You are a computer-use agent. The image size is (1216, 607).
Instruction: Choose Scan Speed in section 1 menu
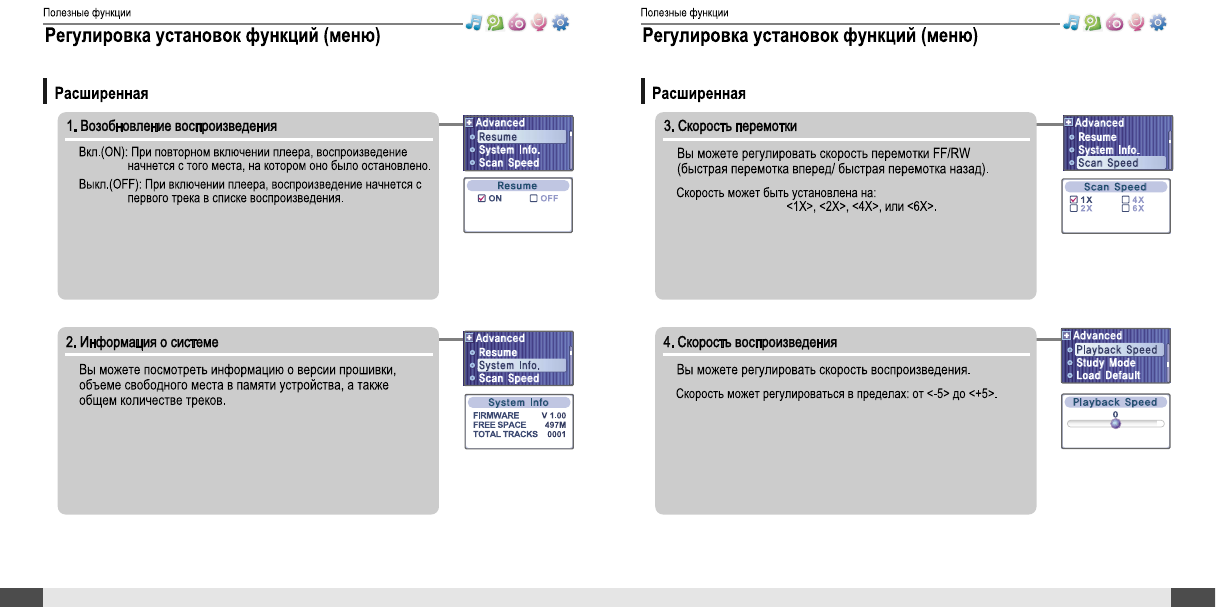pos(508,163)
